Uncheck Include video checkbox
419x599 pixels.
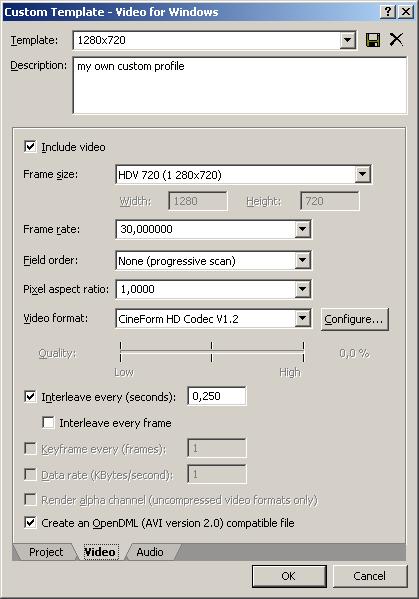[30, 147]
